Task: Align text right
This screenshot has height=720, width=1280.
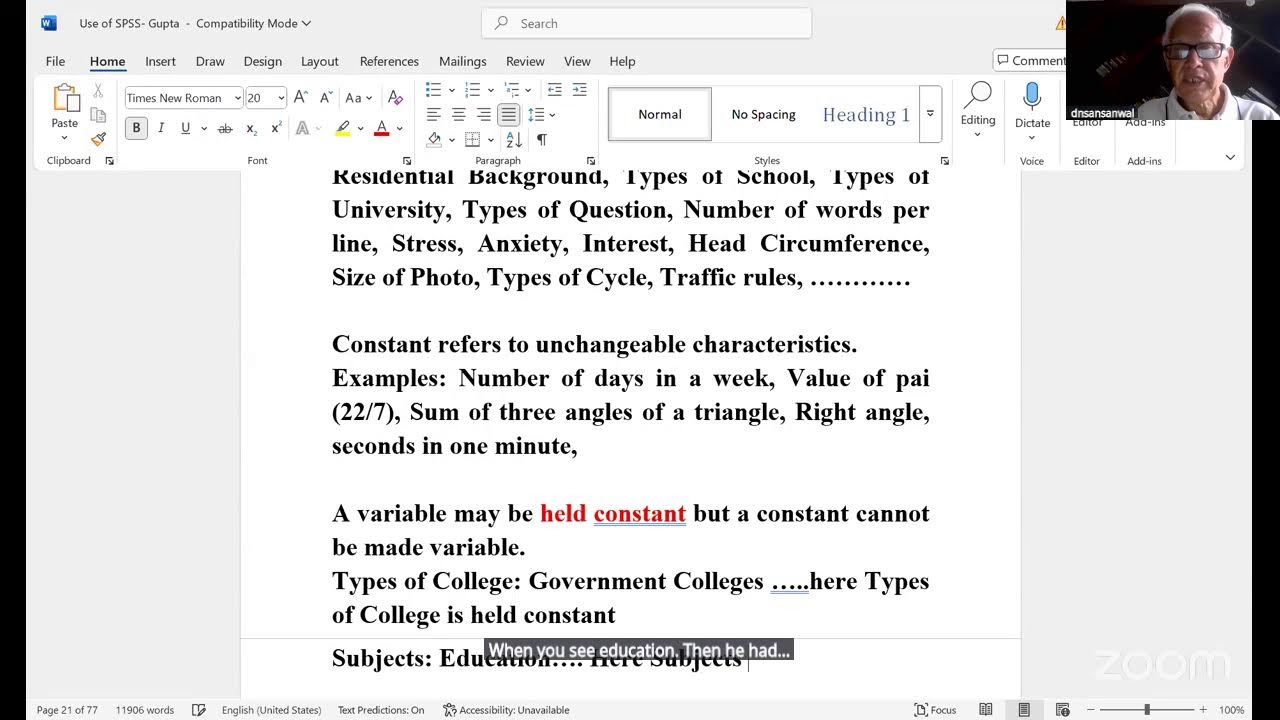Action: click(484, 115)
